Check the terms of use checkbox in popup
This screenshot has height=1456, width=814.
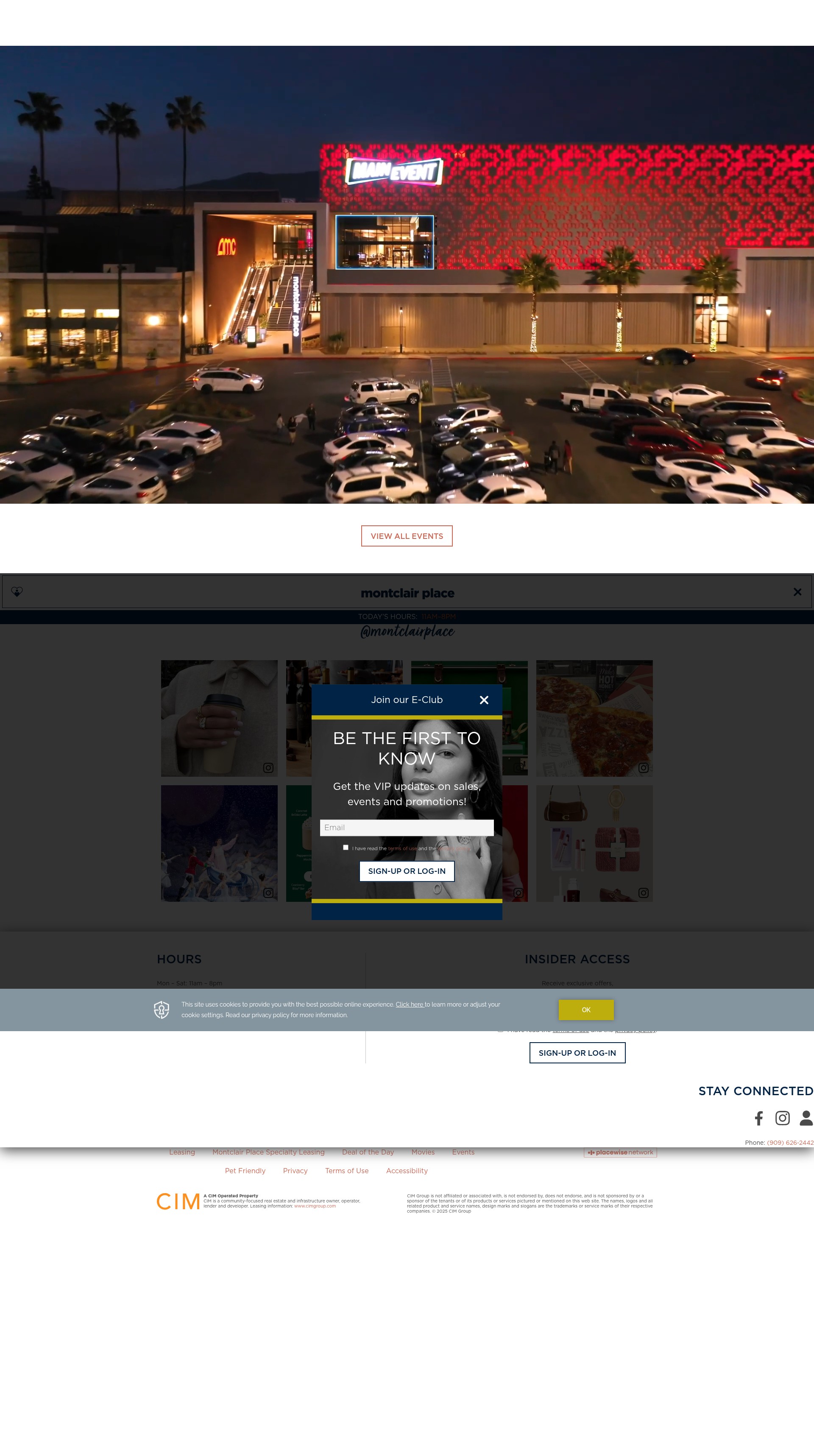[x=346, y=847]
